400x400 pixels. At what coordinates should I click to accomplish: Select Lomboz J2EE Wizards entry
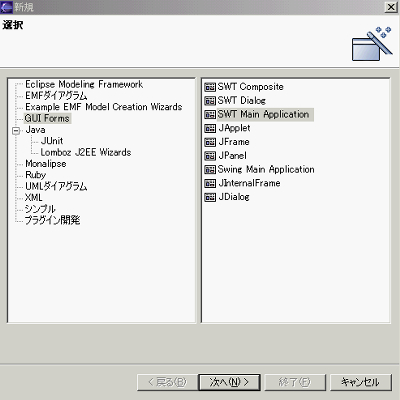(x=86, y=152)
